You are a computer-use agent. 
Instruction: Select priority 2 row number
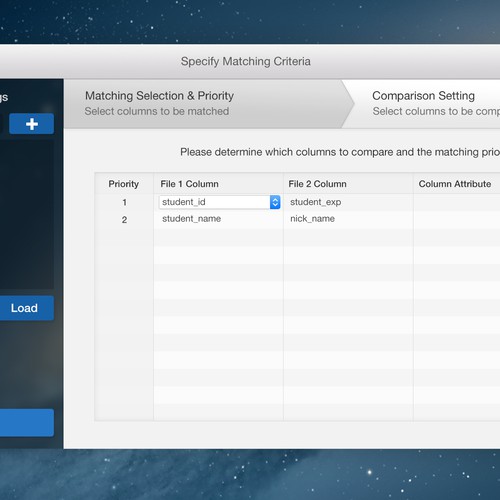(x=124, y=220)
